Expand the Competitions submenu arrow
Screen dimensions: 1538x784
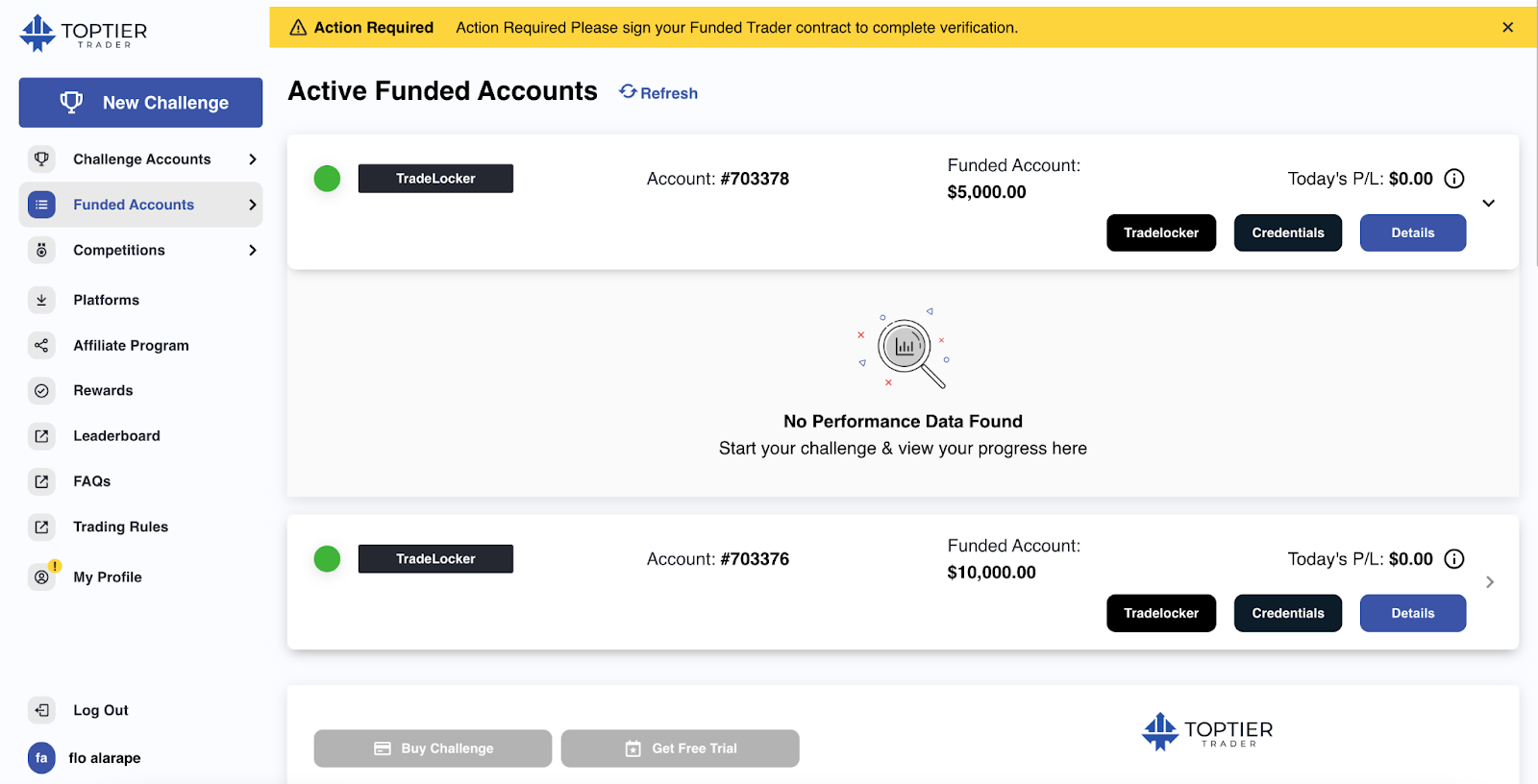click(x=253, y=250)
